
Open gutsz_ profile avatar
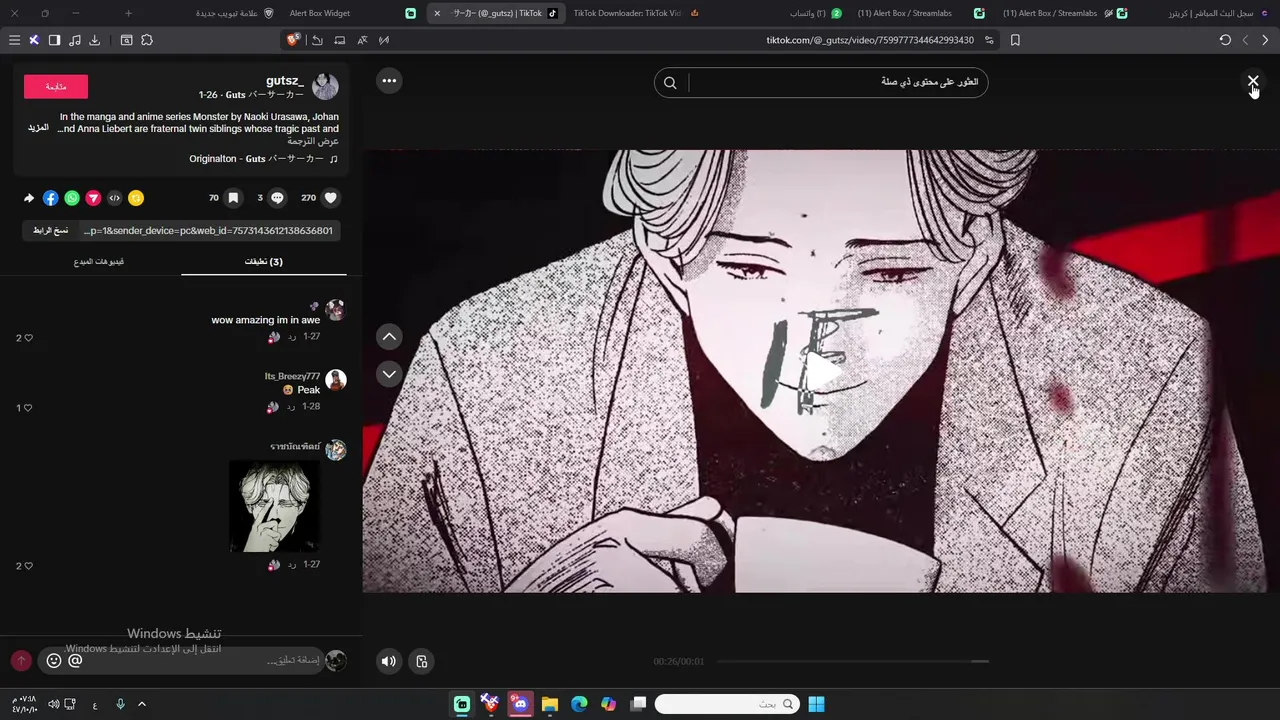point(325,87)
